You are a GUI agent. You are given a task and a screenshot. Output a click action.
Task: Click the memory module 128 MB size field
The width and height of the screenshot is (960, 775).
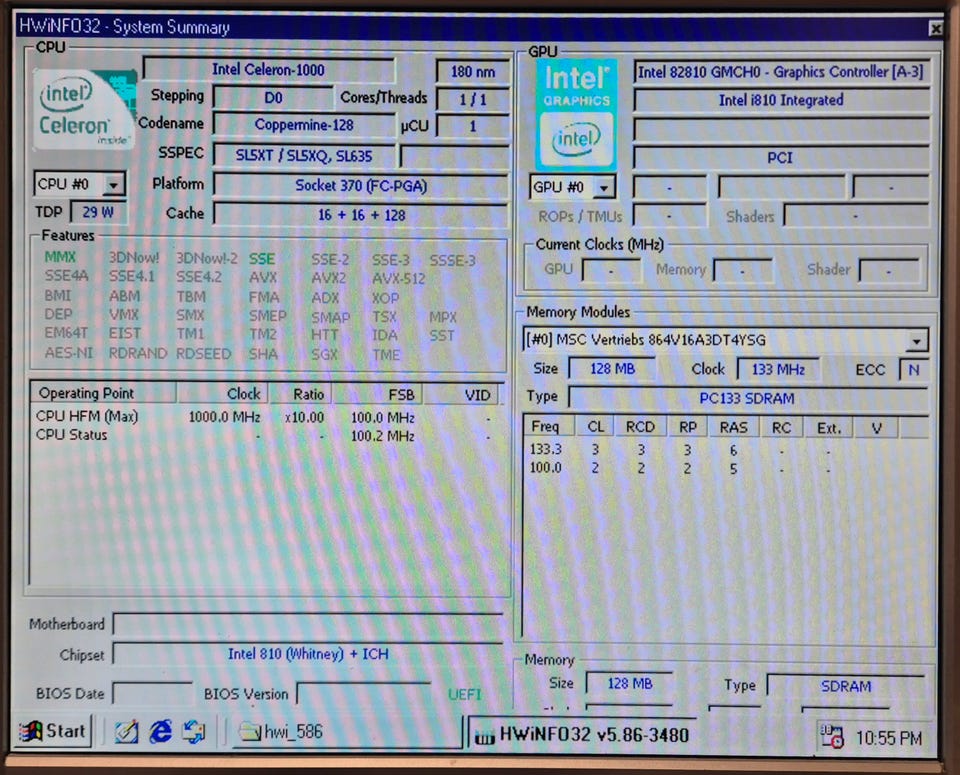click(x=612, y=369)
